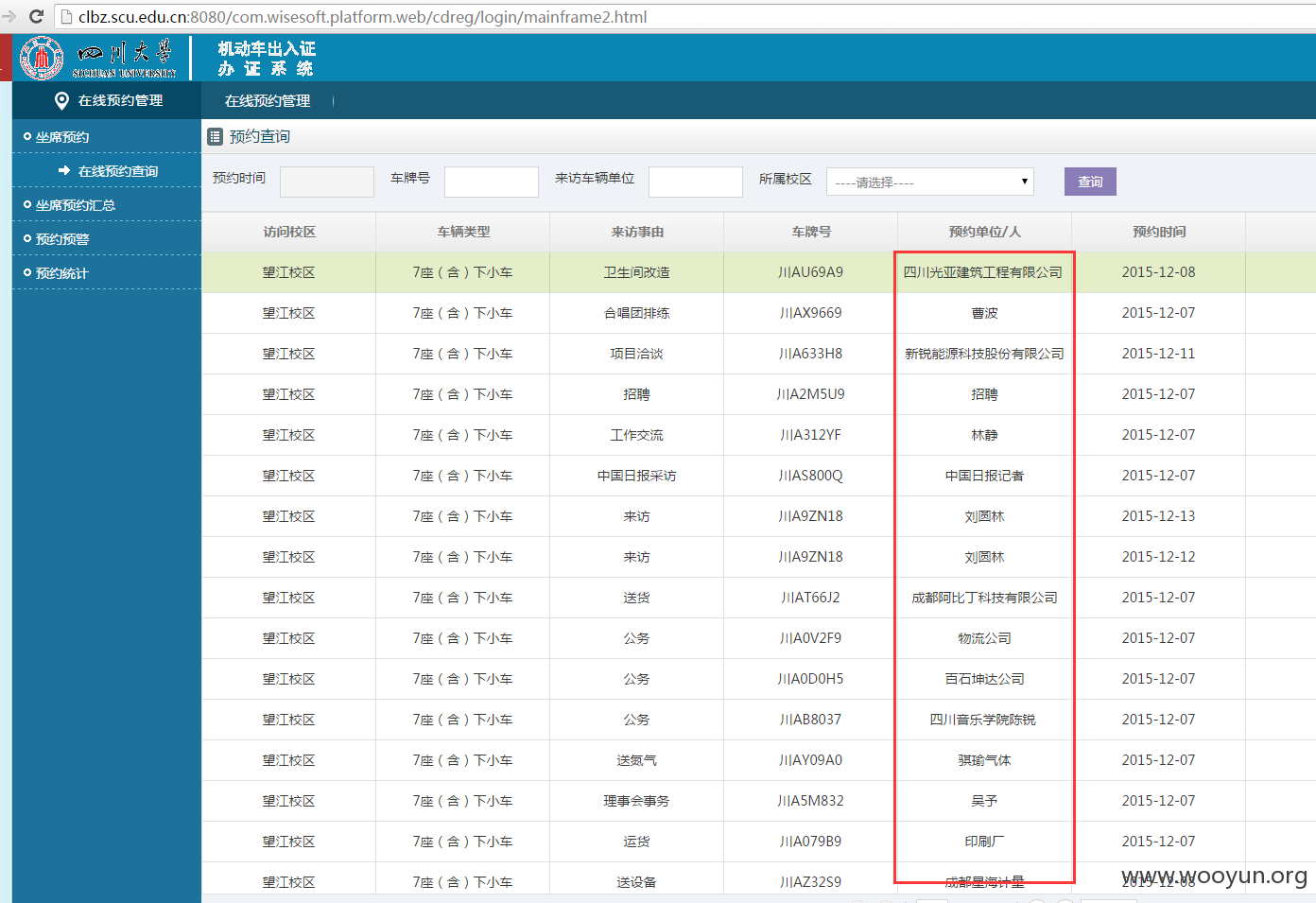Click the 吴予 name cell

click(985, 801)
